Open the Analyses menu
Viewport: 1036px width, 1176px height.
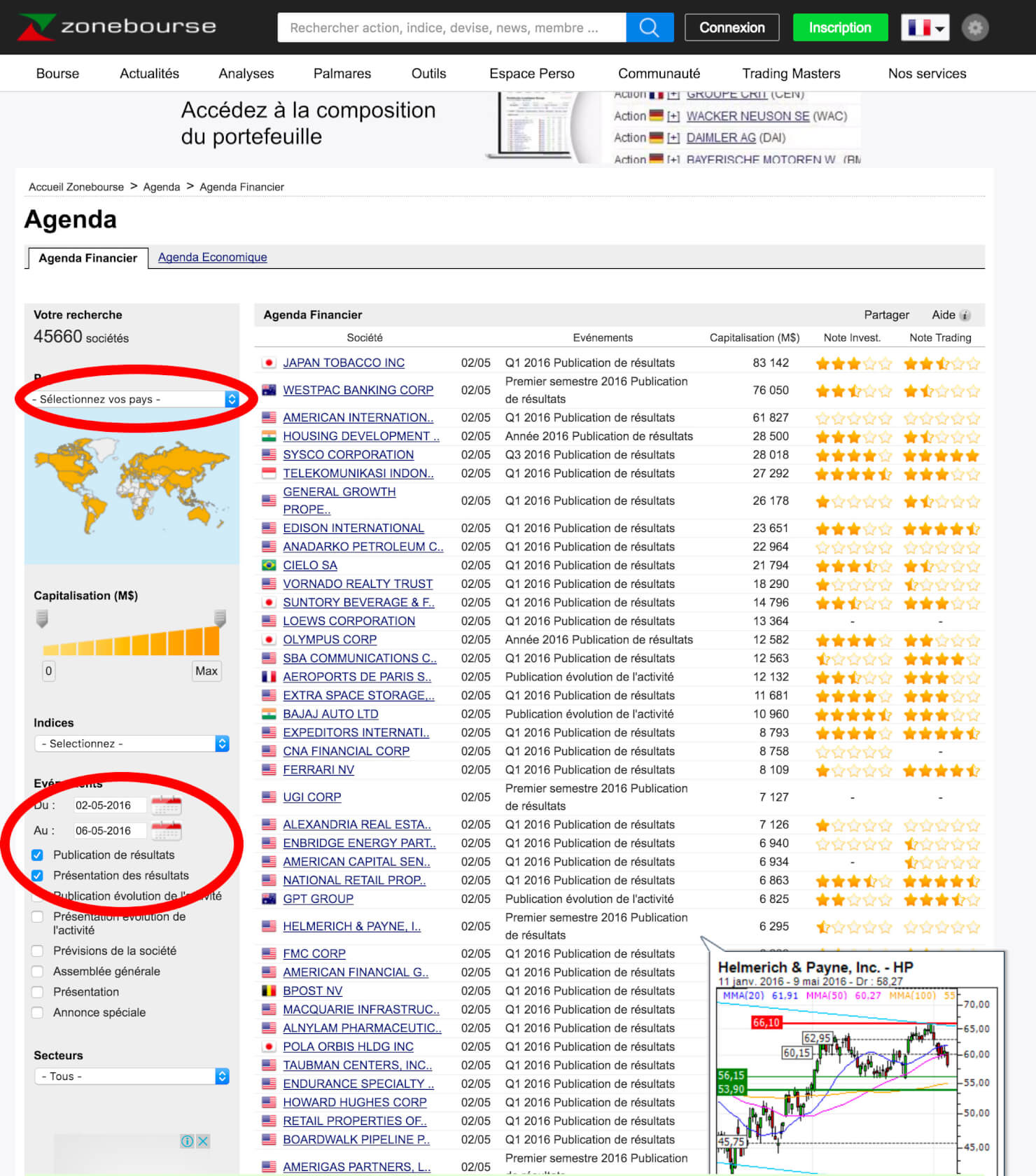[x=246, y=73]
